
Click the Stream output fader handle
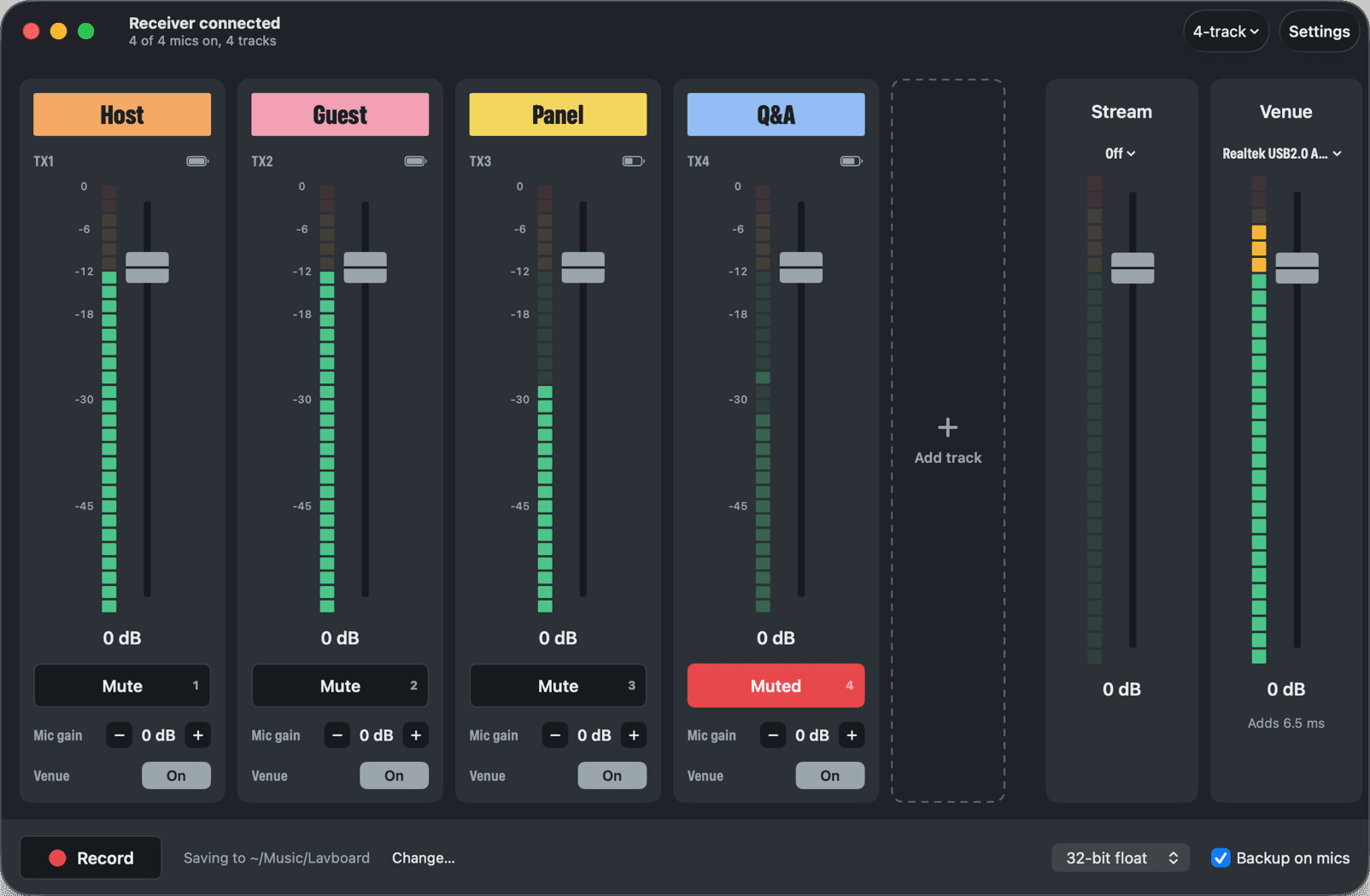[1133, 268]
